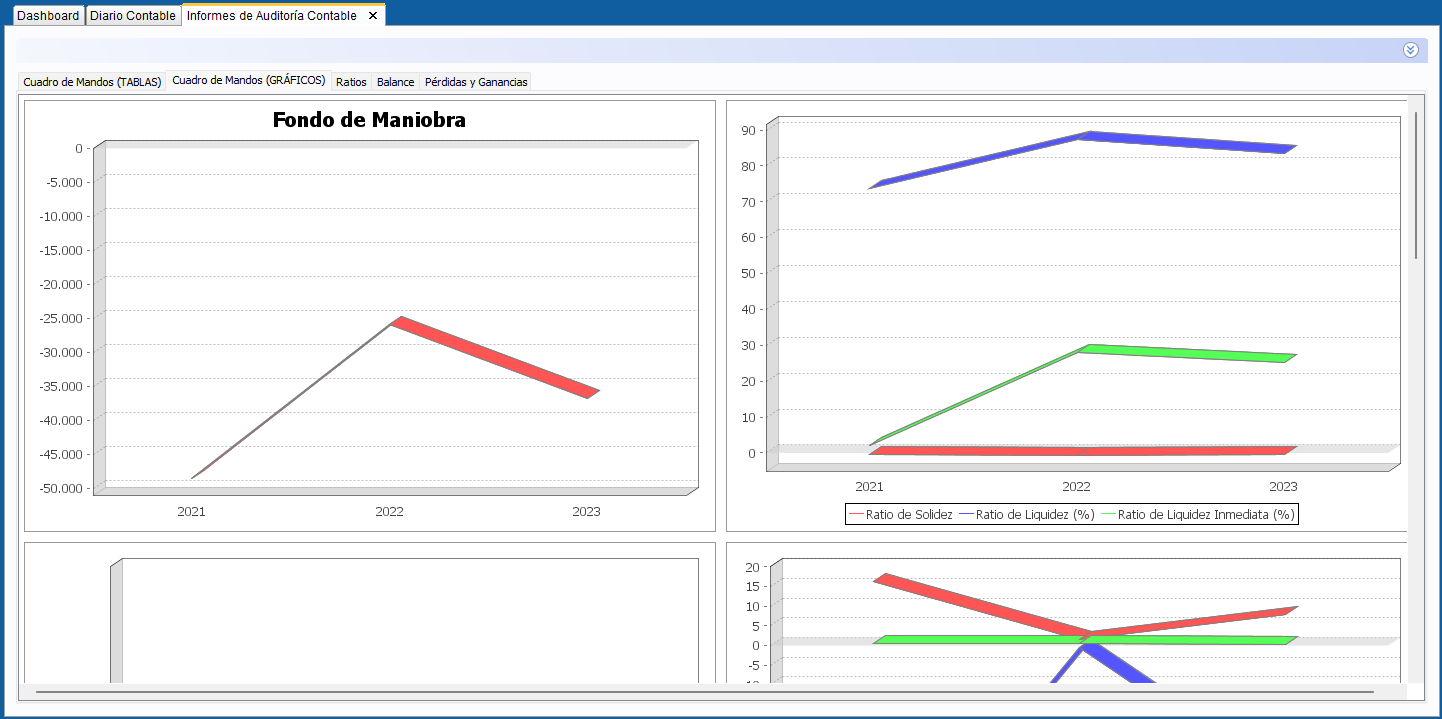
Task: Click the red line in Fondo de Maniobra chart
Action: point(495,357)
